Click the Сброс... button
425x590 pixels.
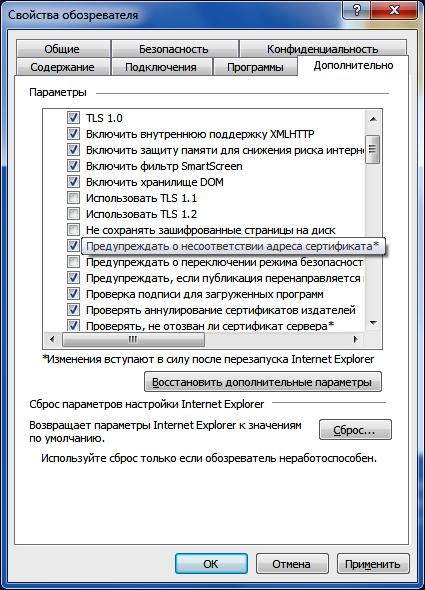point(355,430)
